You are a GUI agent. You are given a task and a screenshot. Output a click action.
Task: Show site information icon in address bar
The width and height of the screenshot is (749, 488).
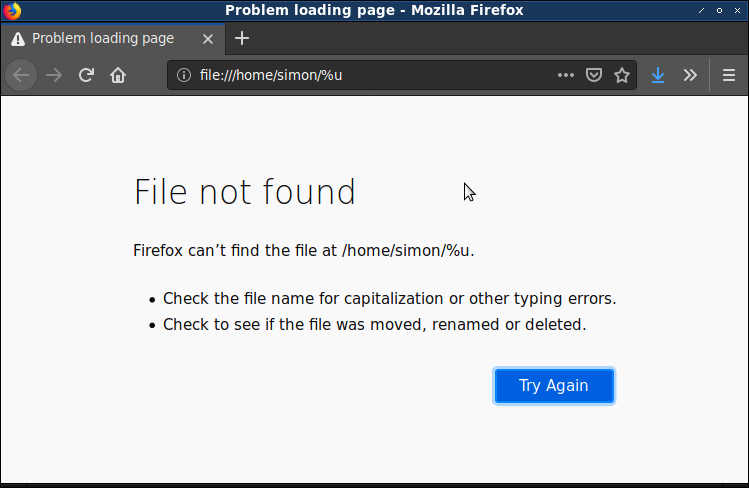point(184,75)
